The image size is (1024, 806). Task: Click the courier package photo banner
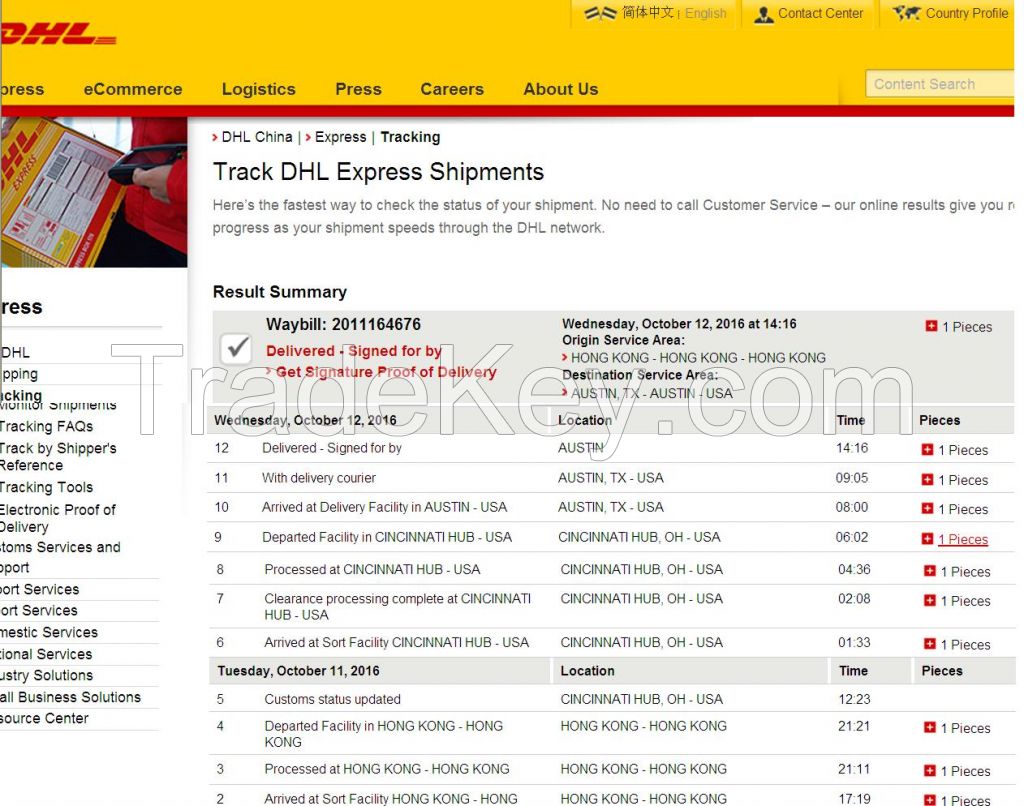(x=94, y=192)
